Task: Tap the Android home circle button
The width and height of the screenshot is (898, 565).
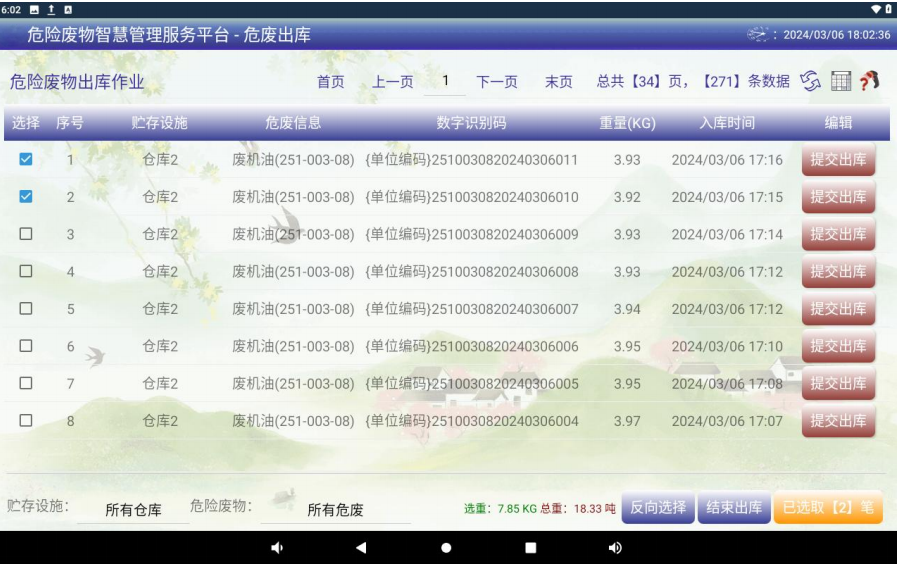Action: pyautogui.click(x=446, y=548)
